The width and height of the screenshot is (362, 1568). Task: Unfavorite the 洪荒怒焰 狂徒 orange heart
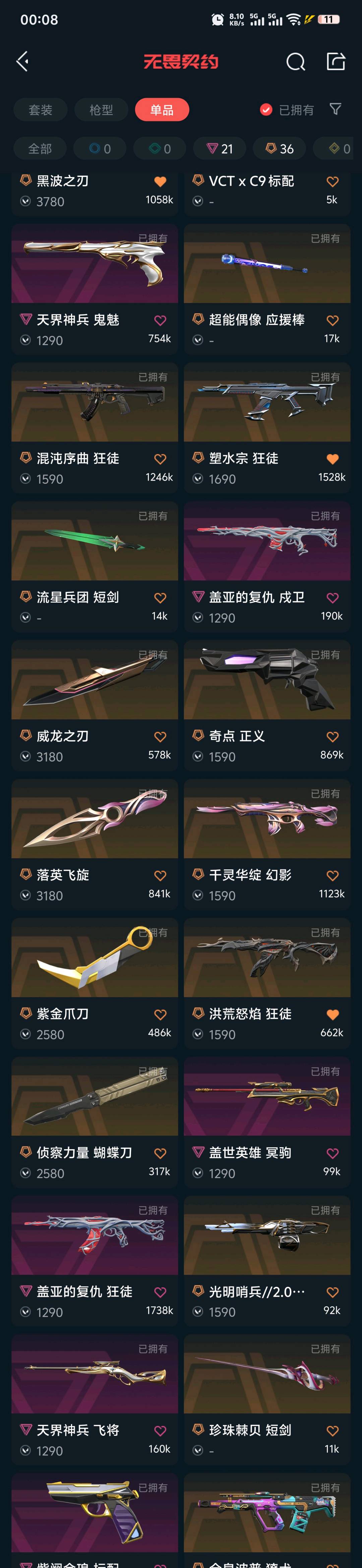pyautogui.click(x=332, y=1014)
